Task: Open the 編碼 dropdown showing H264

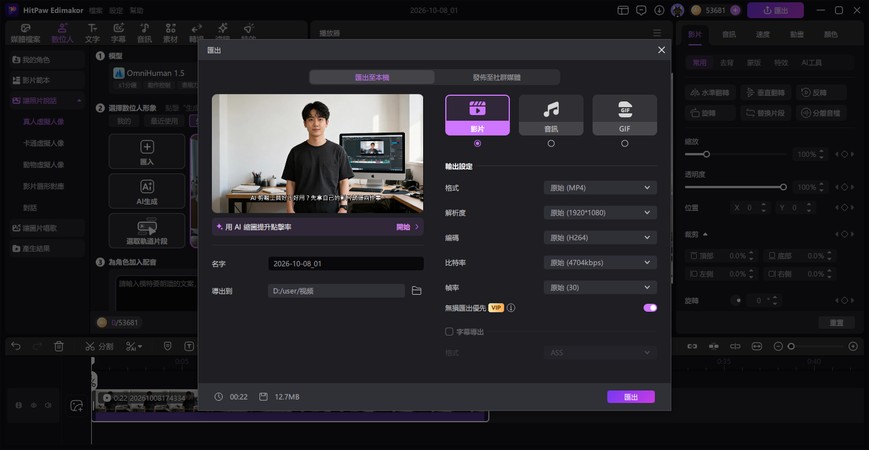Action: click(x=600, y=238)
